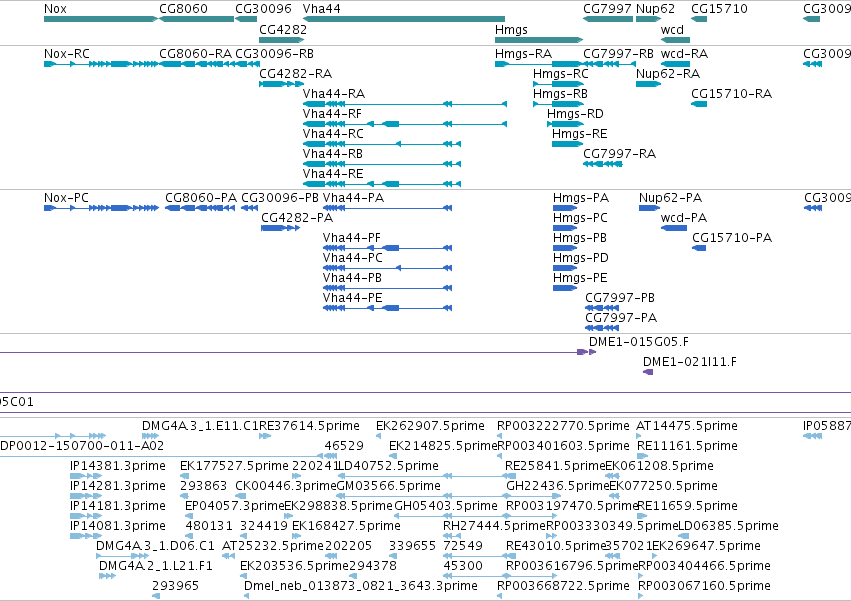Click the CG7997-PB protein feature
Viewport: 851px width, 601px height.
(x=602, y=308)
